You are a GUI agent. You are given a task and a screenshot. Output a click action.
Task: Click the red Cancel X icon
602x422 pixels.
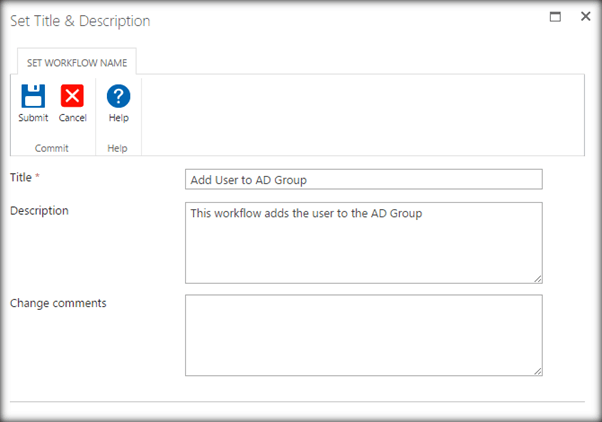point(72,97)
